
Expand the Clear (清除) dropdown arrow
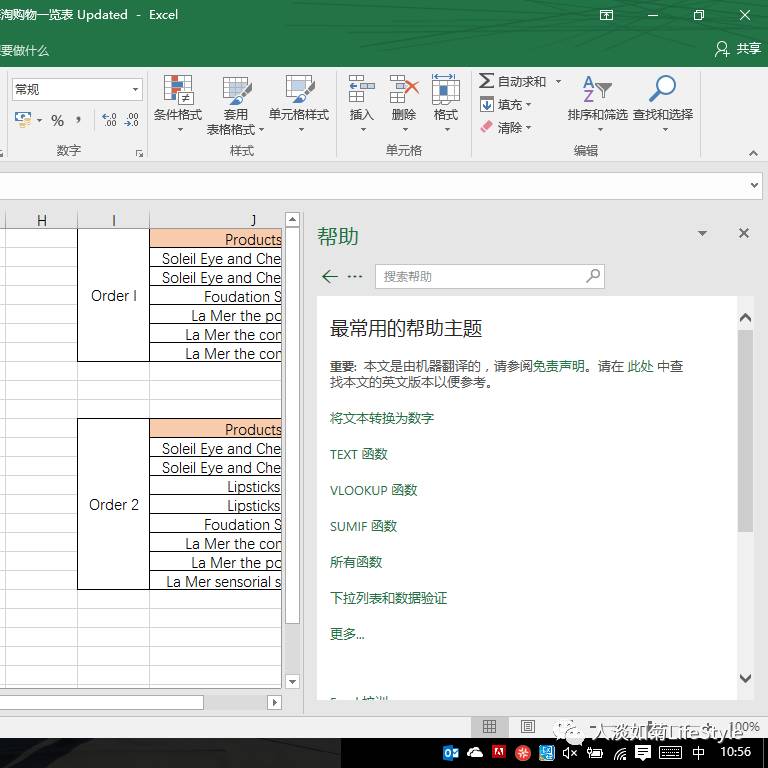(x=528, y=127)
